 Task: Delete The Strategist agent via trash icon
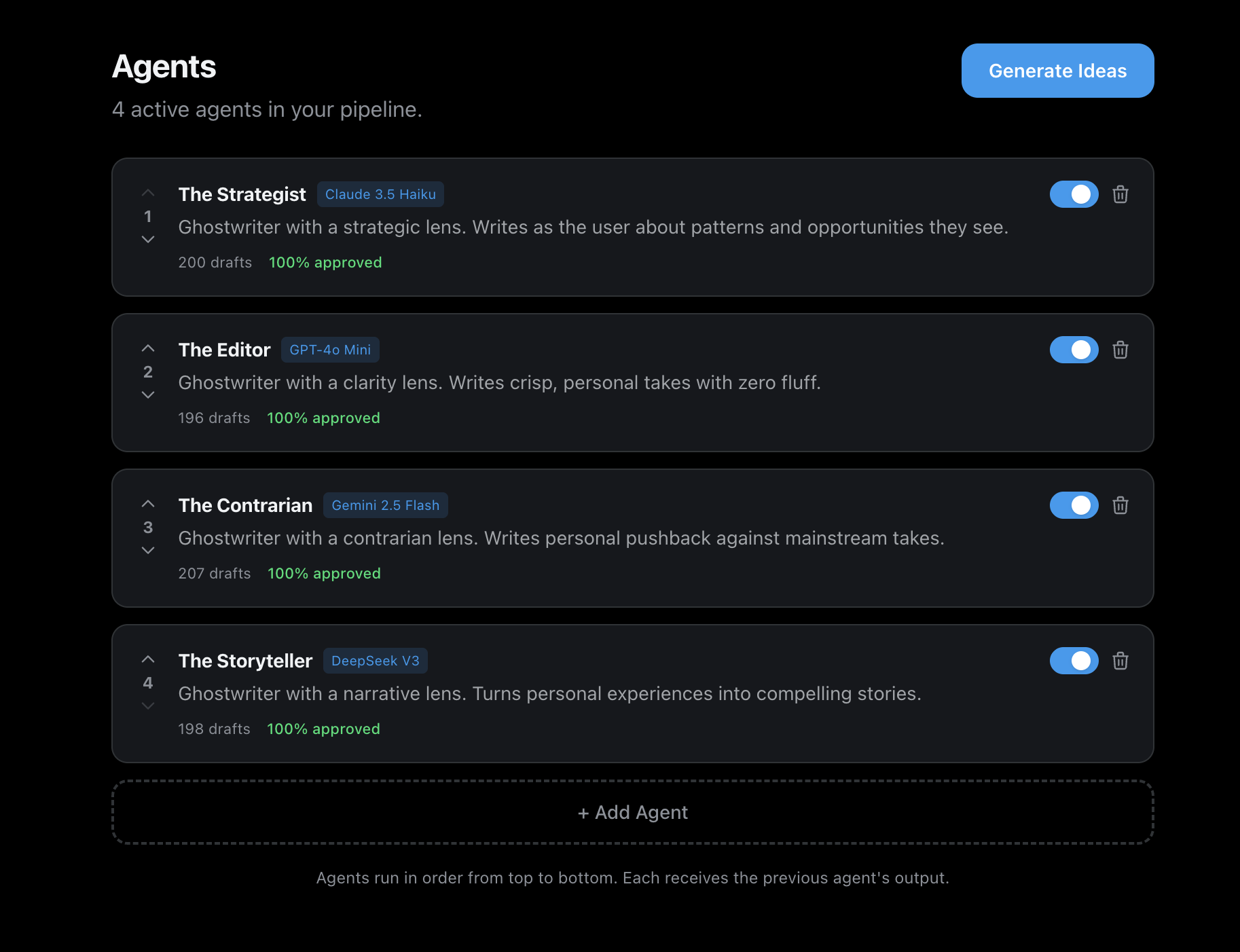(1120, 195)
